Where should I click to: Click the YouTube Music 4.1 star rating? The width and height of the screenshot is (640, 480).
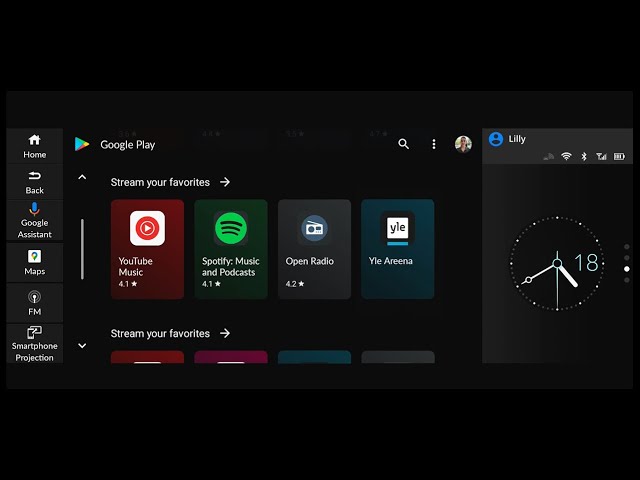pyautogui.click(x=128, y=284)
